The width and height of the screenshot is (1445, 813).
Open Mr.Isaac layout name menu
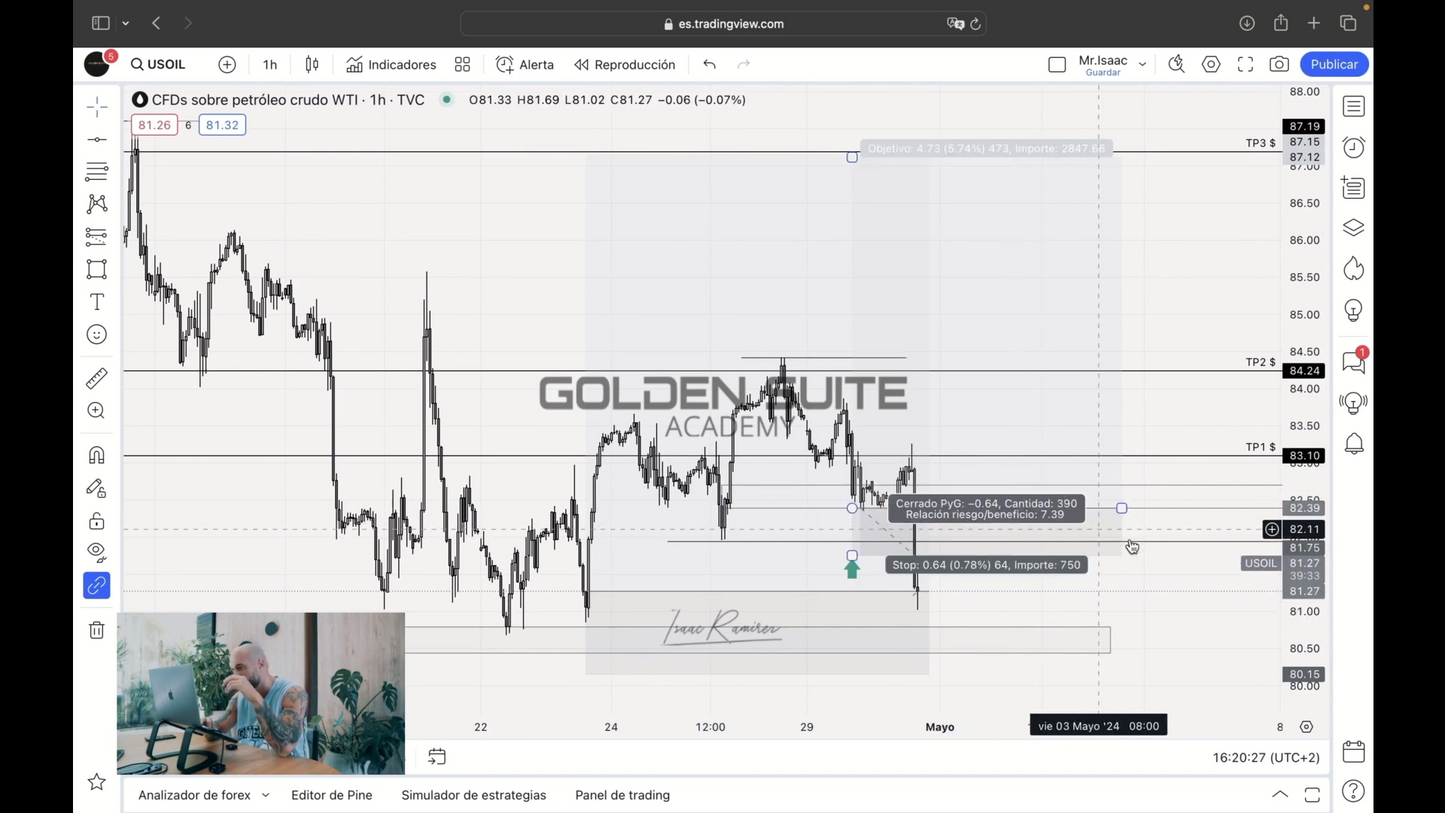coord(1111,64)
